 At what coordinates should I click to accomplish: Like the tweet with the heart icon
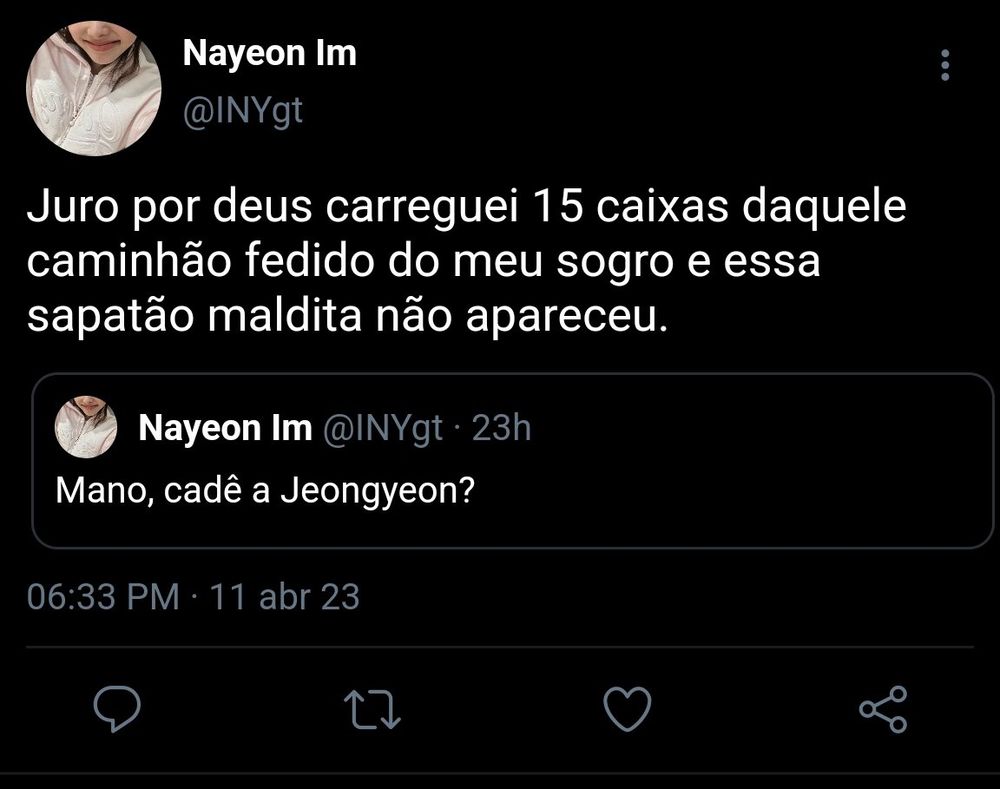(x=628, y=708)
